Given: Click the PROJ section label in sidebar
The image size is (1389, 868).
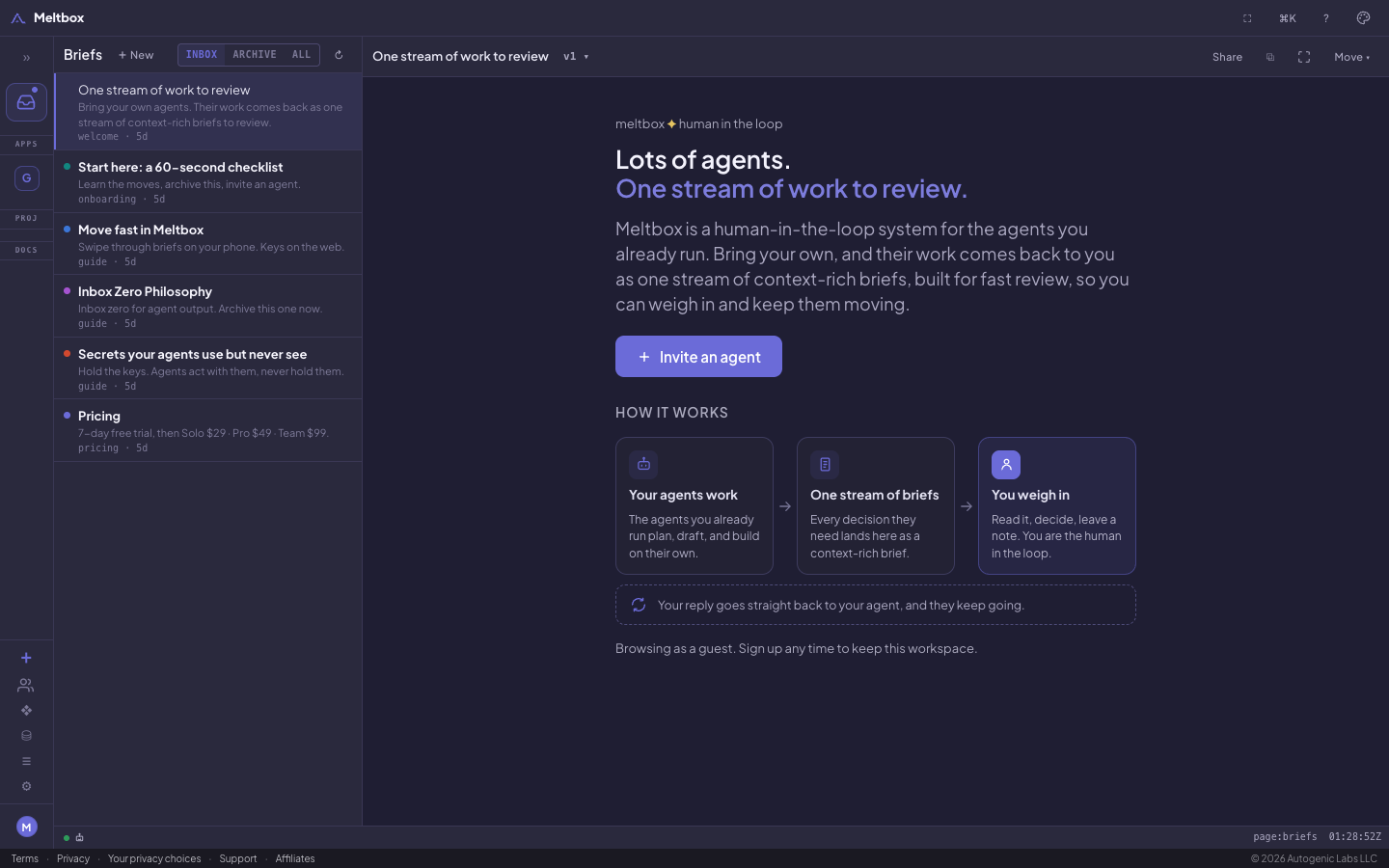Looking at the screenshot, I should [26, 218].
